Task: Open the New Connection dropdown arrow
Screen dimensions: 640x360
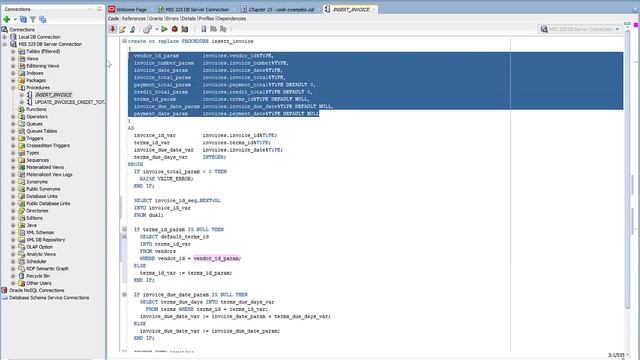Action: [x=15, y=19]
